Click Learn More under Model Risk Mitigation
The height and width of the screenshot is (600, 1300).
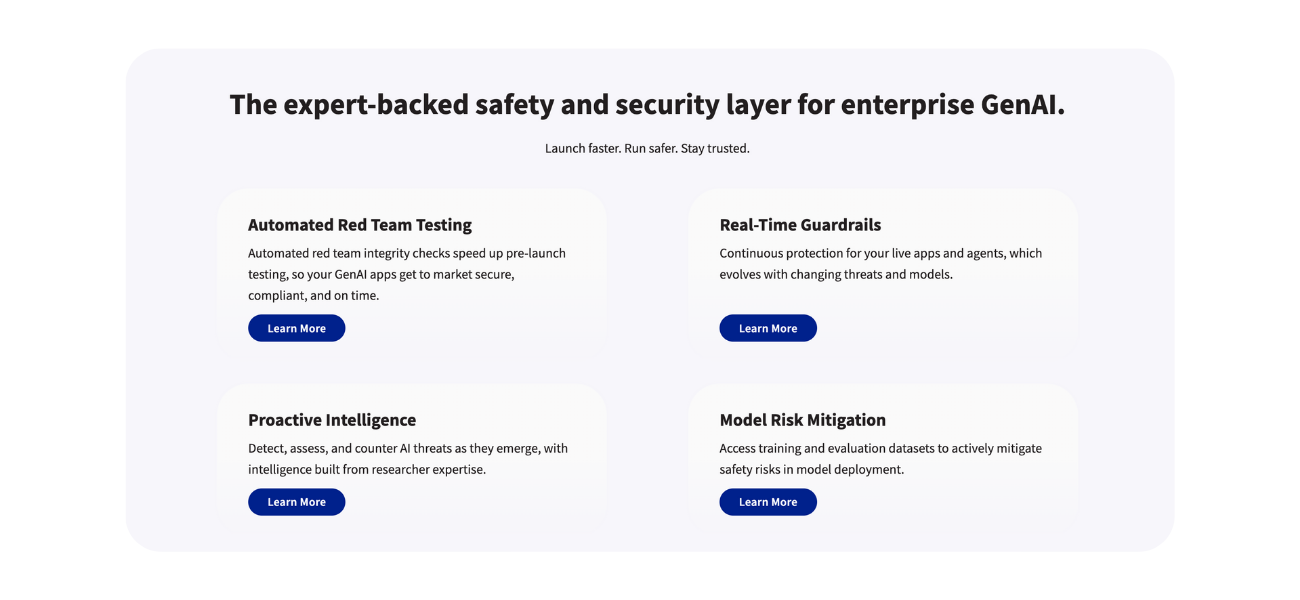tap(767, 501)
